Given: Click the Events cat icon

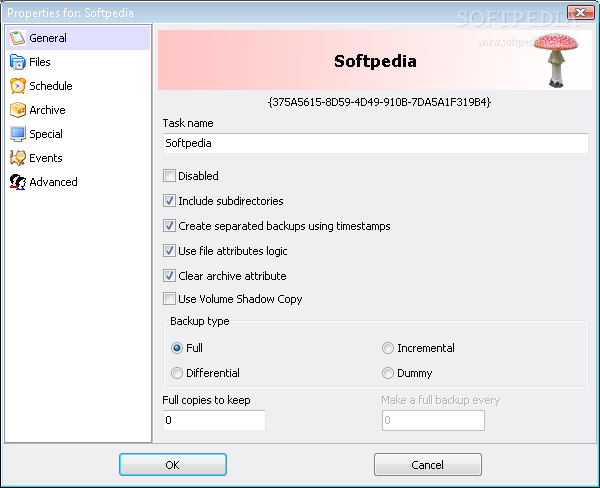Looking at the screenshot, I should [x=18, y=158].
